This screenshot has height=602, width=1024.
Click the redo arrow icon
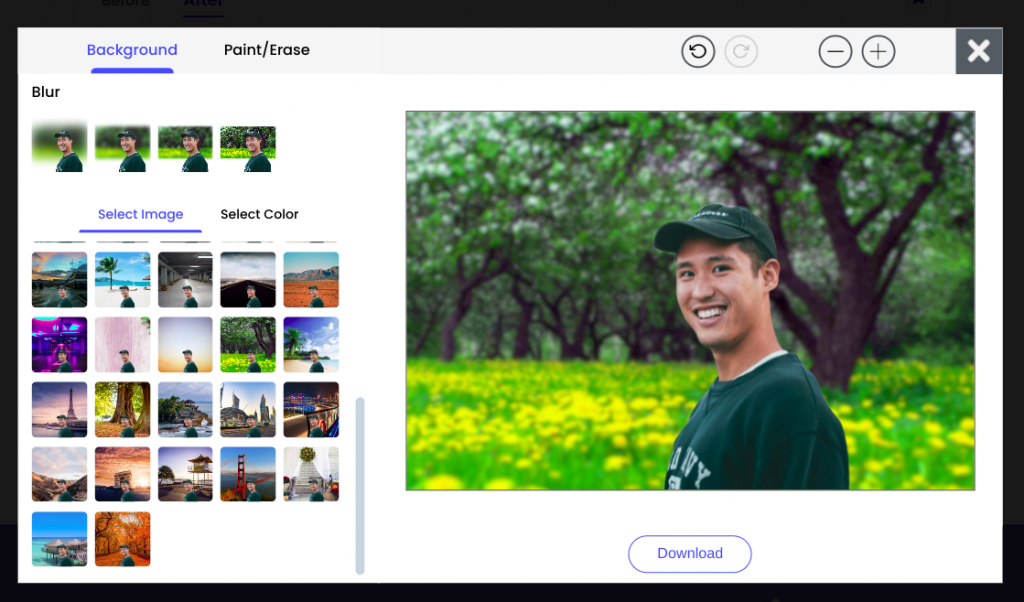741,51
